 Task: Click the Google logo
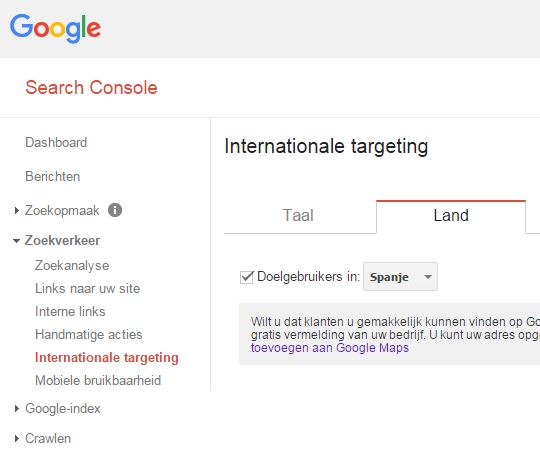tap(55, 29)
